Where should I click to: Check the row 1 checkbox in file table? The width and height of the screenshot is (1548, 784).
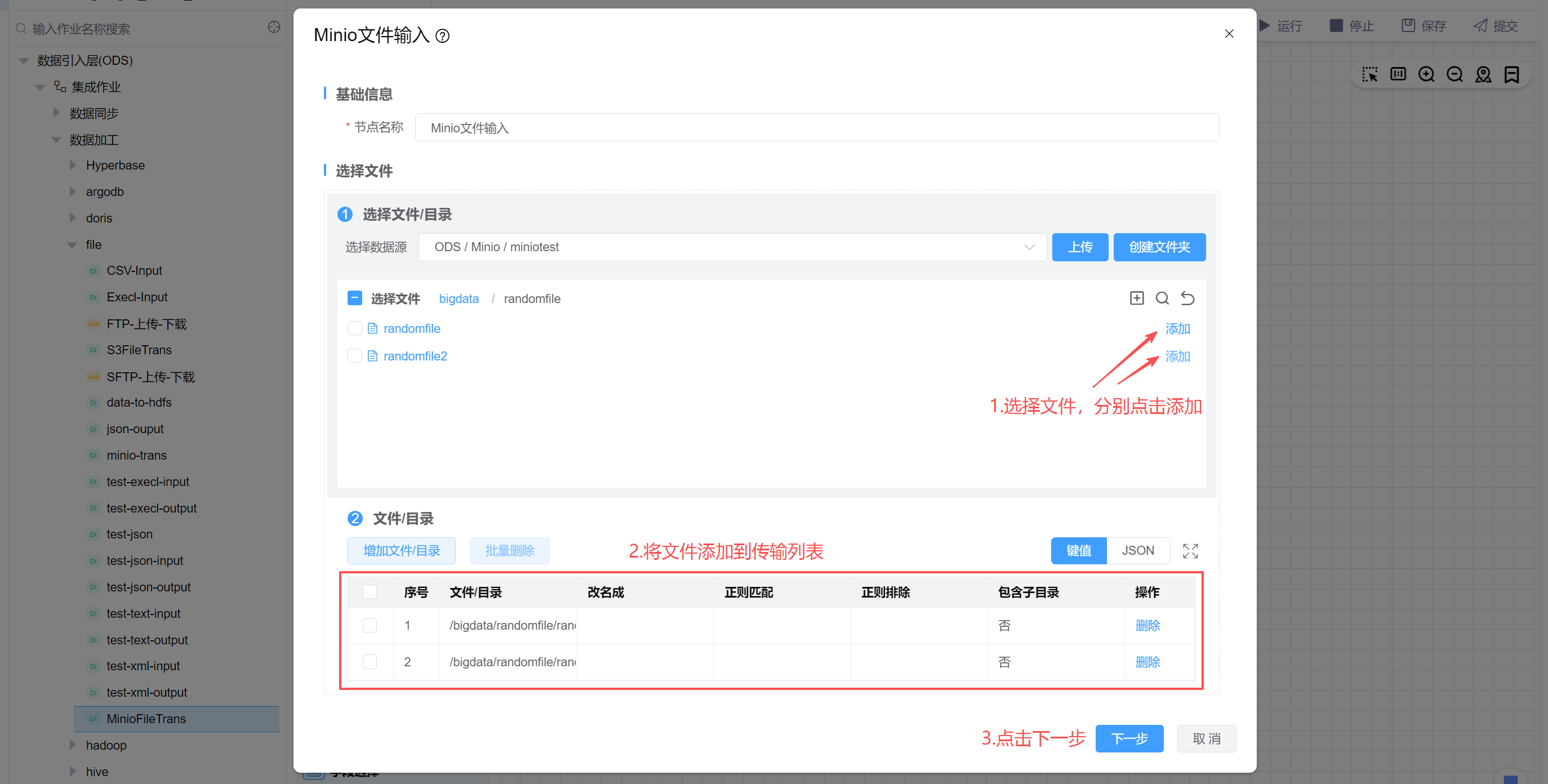click(x=370, y=625)
